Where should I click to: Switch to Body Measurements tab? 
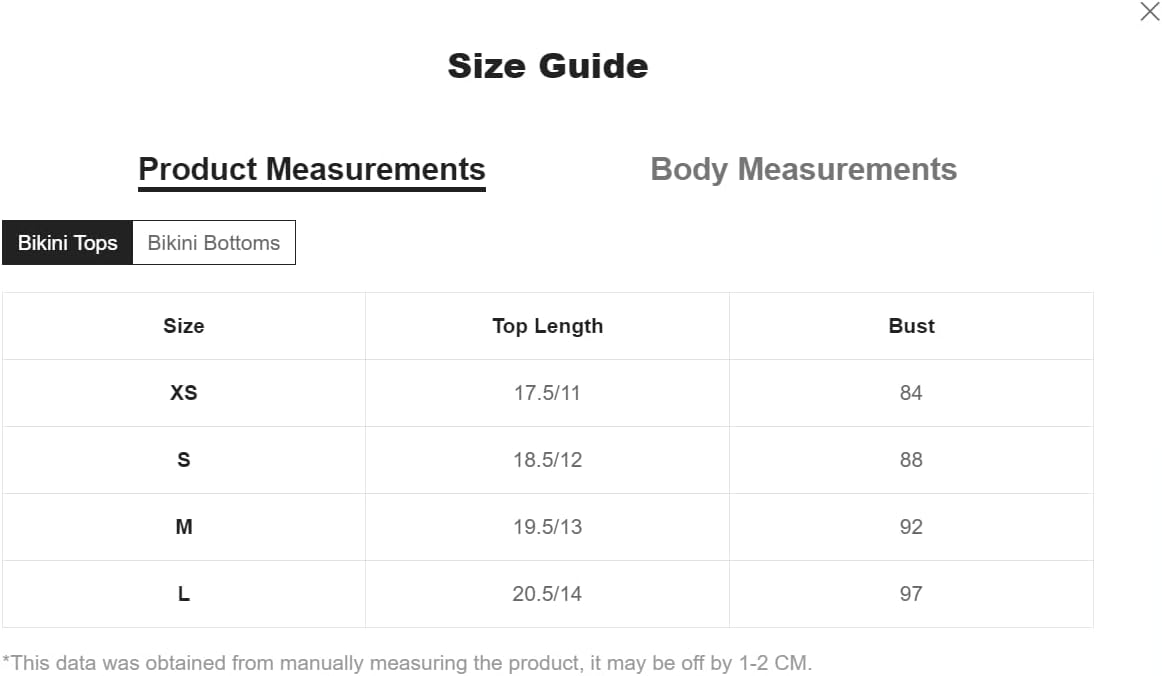[x=803, y=169]
